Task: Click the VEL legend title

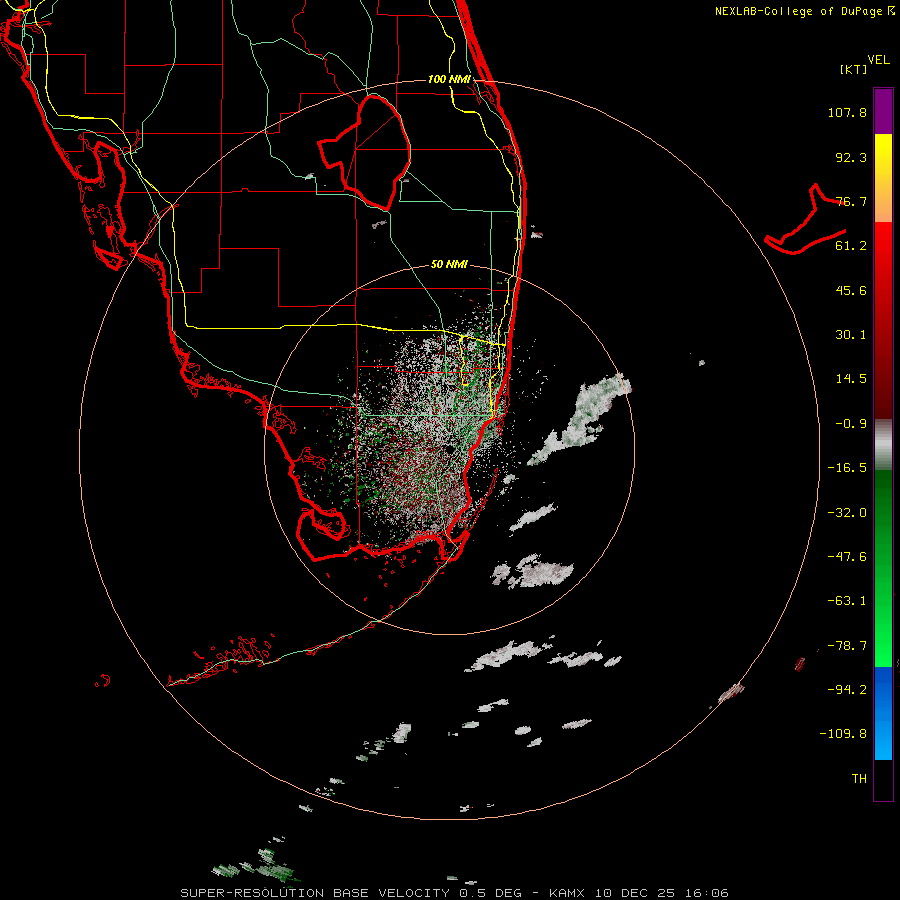Action: (878, 60)
